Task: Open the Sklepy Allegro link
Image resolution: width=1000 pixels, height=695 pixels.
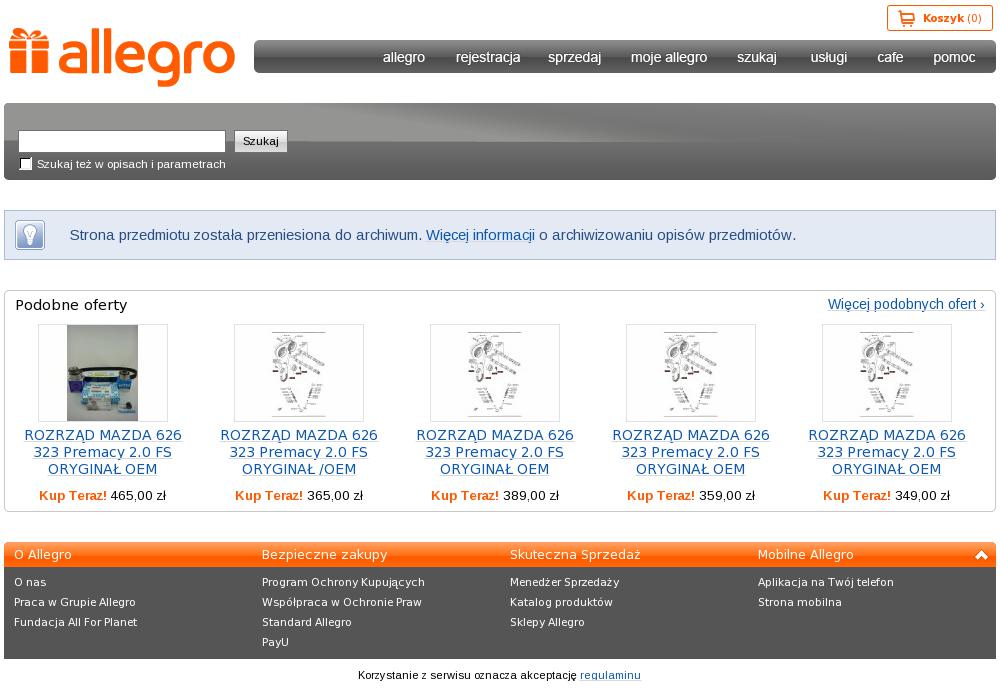Action: [x=547, y=622]
